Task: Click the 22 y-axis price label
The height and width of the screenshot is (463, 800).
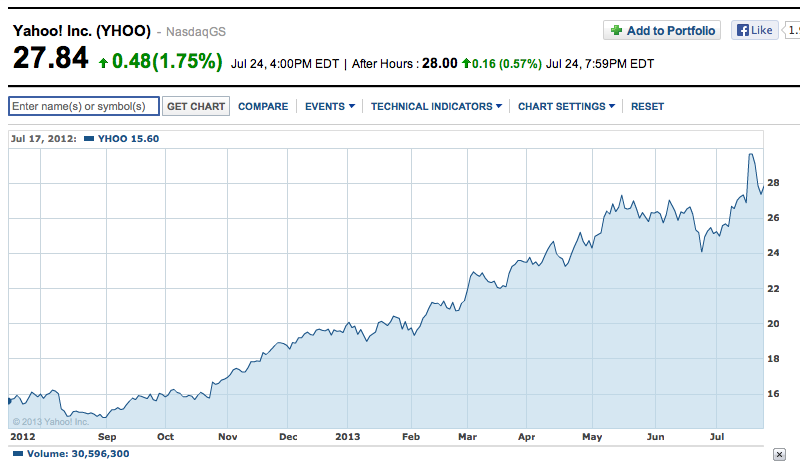Action: (773, 289)
